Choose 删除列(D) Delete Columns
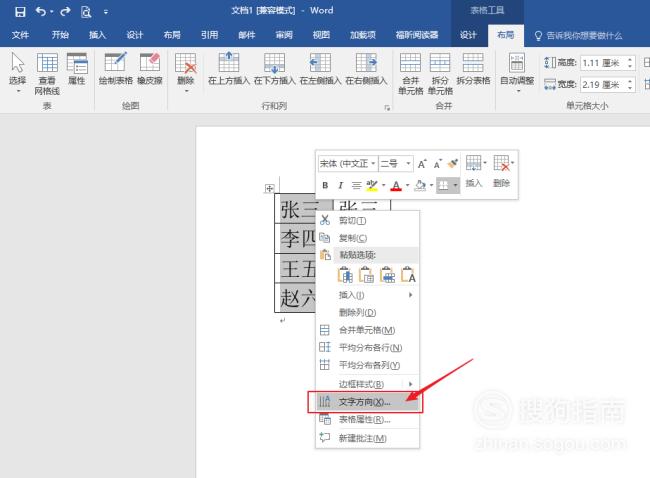The height and width of the screenshot is (478, 650). click(x=367, y=313)
